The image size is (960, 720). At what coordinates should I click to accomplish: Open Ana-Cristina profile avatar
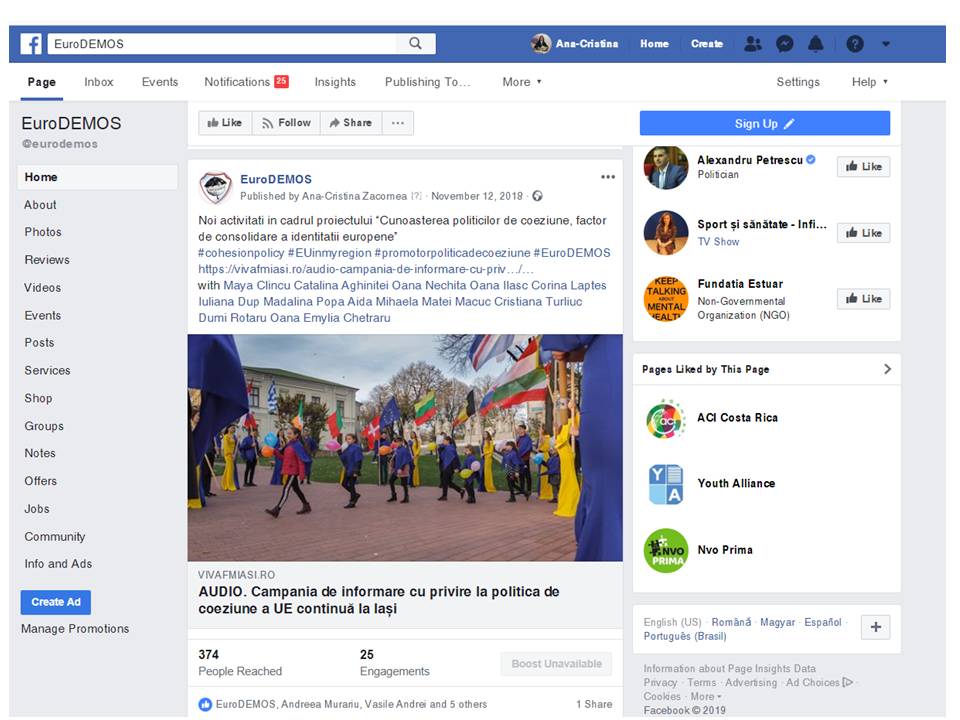(541, 43)
